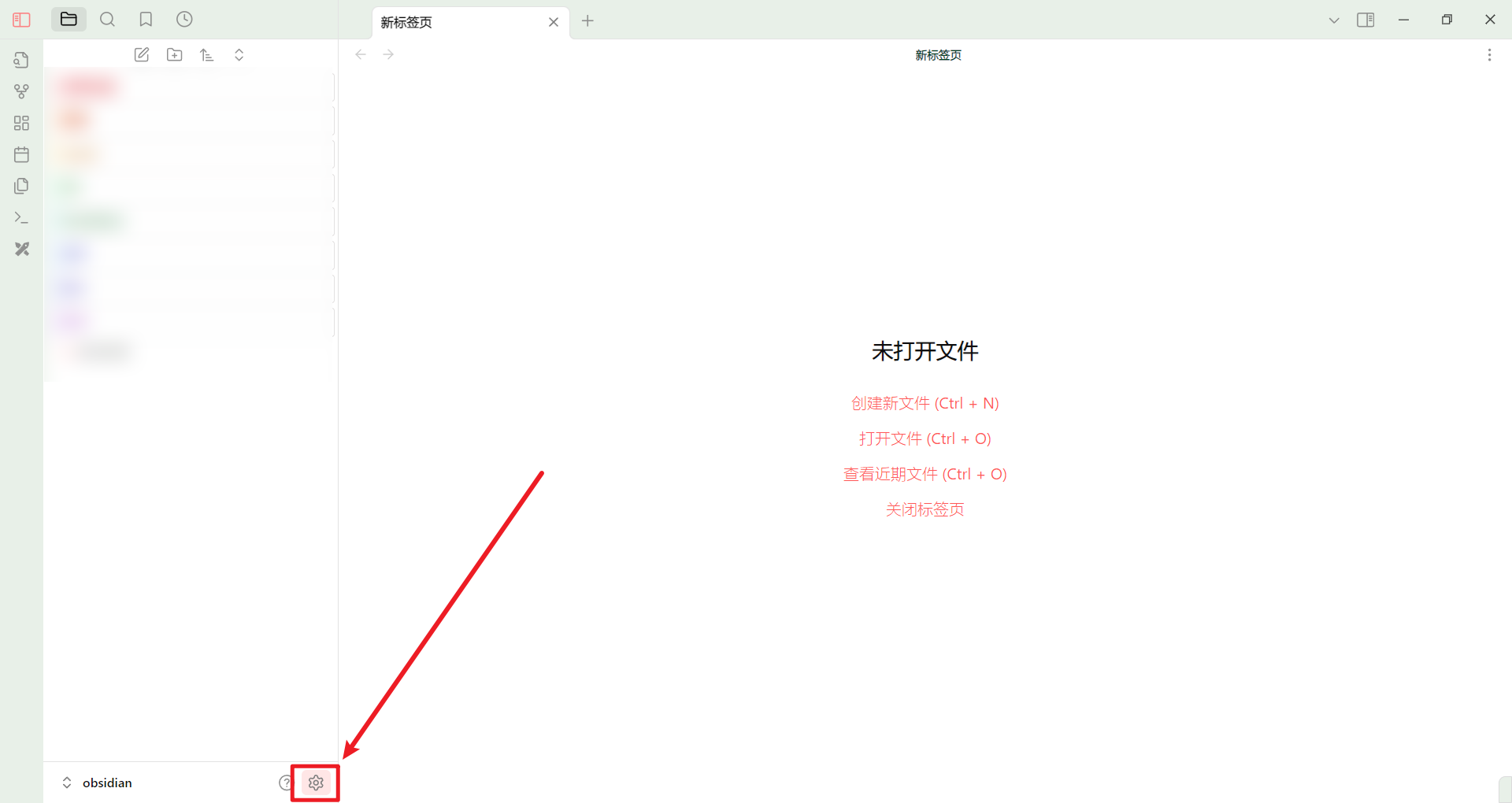Click the calendar daily note icon
Viewport: 1512px width, 803px height.
(21, 154)
